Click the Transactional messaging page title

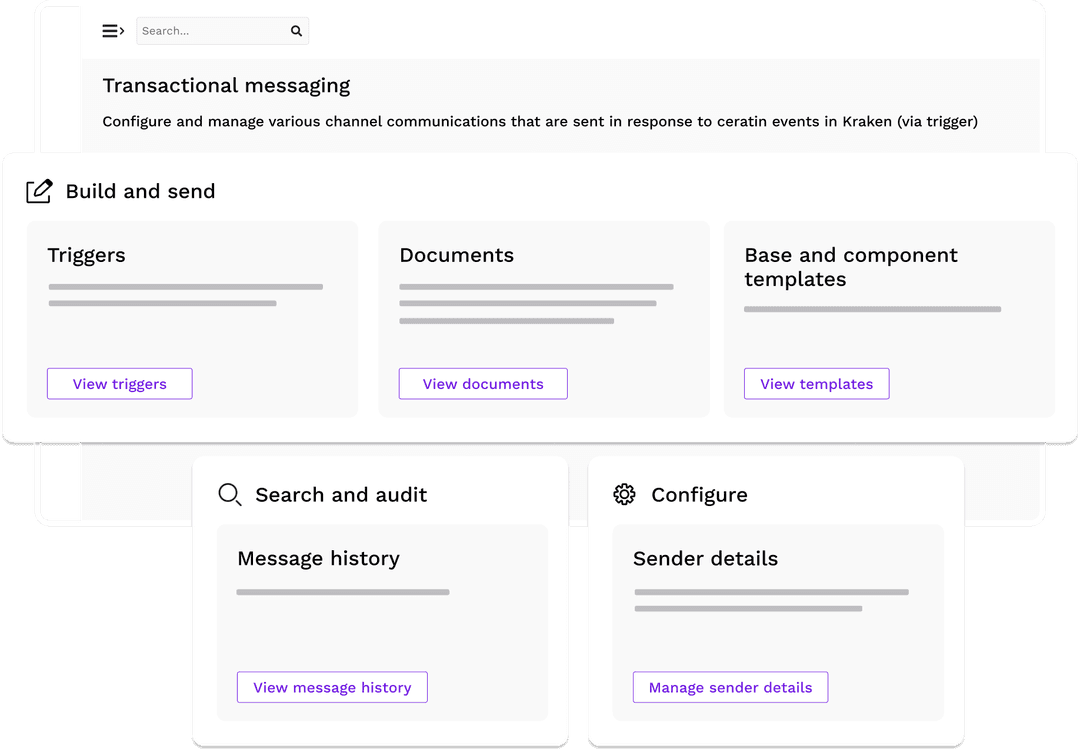tap(226, 86)
